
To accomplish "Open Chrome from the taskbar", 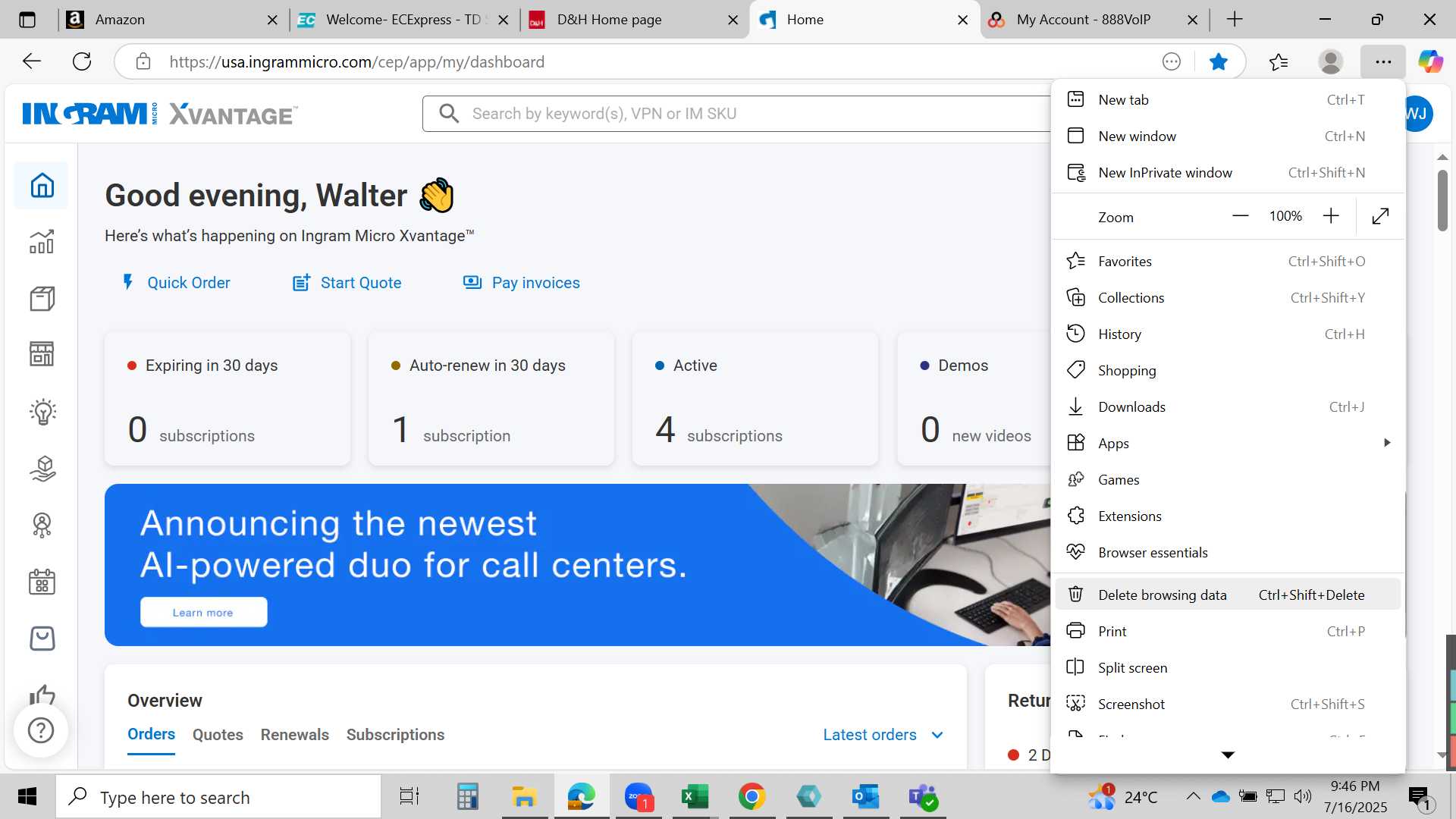I will click(x=752, y=797).
